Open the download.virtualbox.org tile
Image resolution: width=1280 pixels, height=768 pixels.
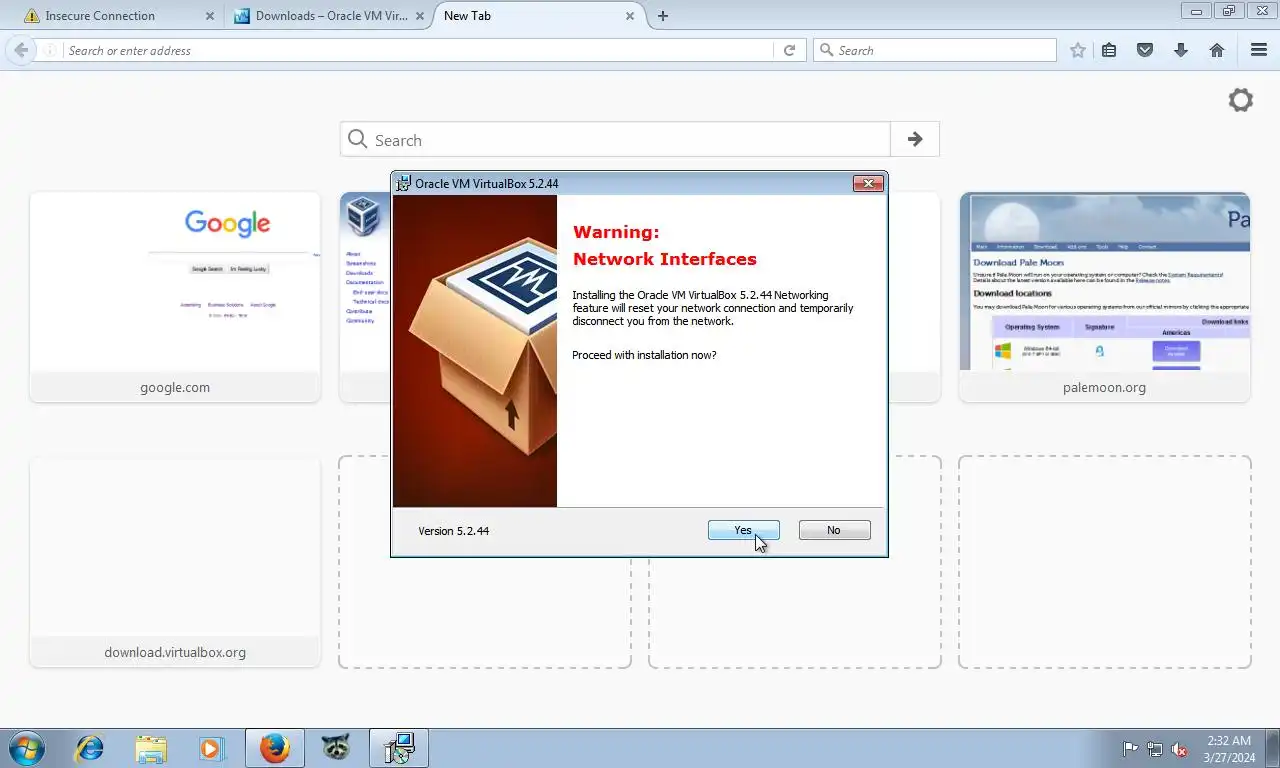click(175, 562)
